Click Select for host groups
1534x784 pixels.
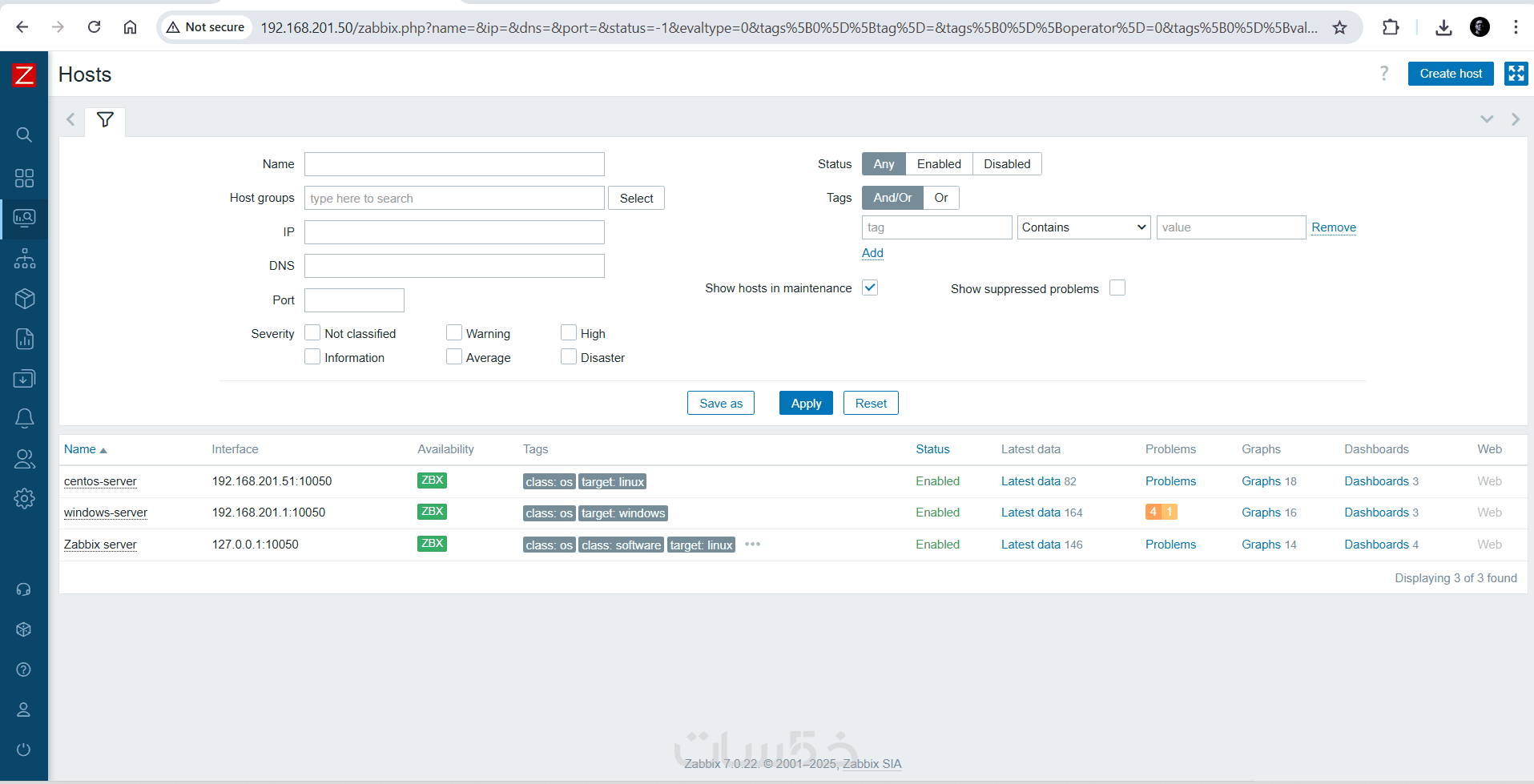[636, 199]
